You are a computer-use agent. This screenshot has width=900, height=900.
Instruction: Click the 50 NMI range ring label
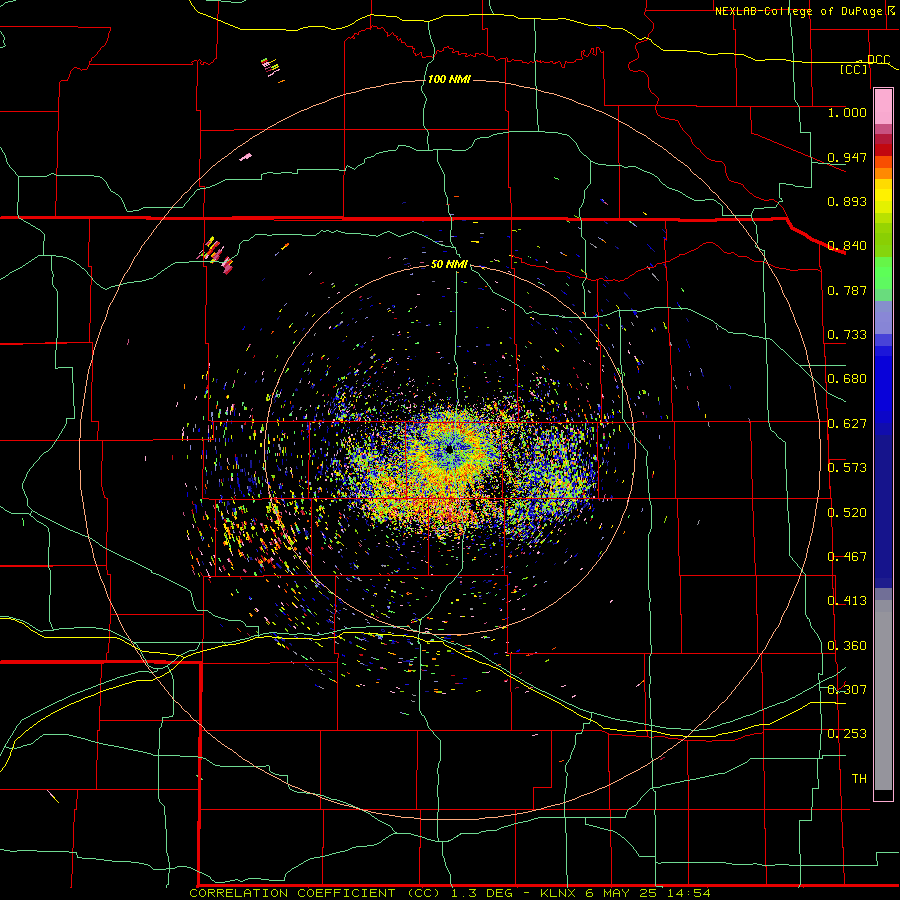click(449, 264)
